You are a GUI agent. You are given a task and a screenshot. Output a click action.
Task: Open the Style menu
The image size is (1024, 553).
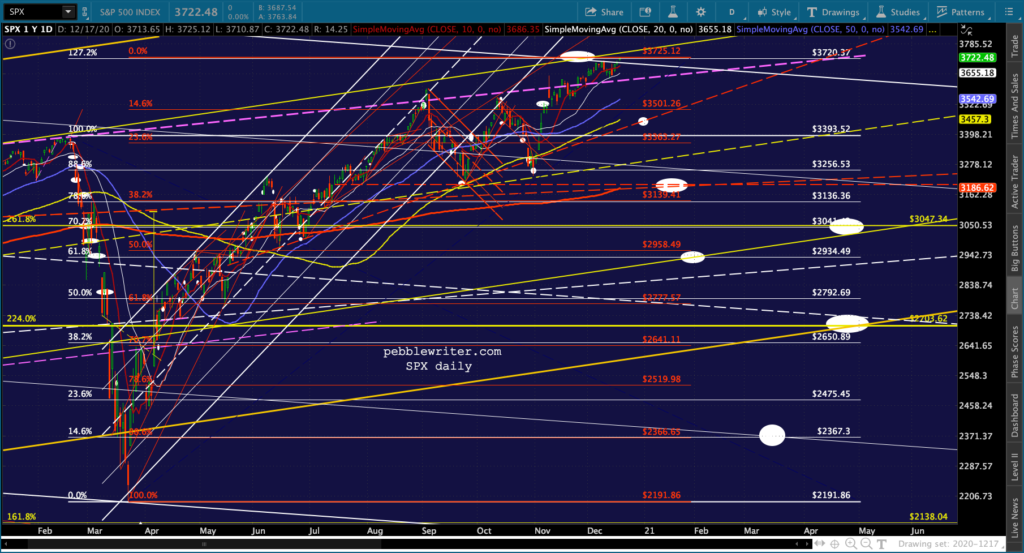(775, 12)
